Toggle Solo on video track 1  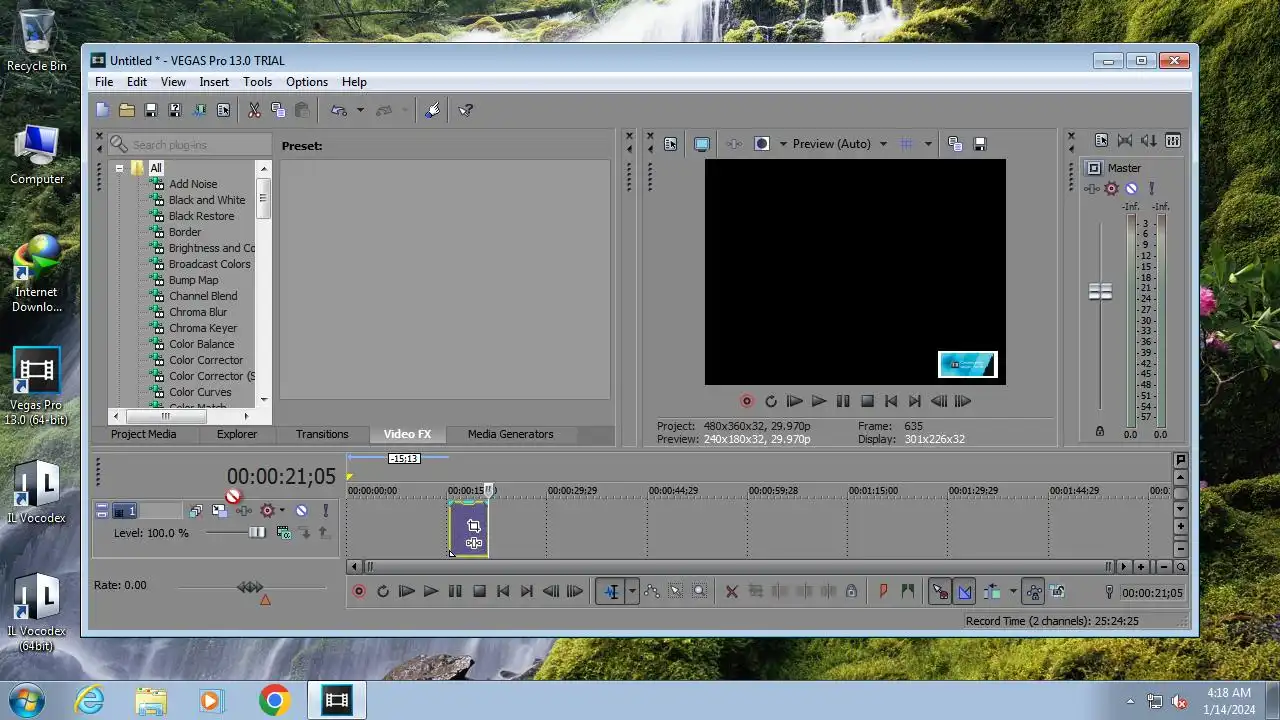325,511
